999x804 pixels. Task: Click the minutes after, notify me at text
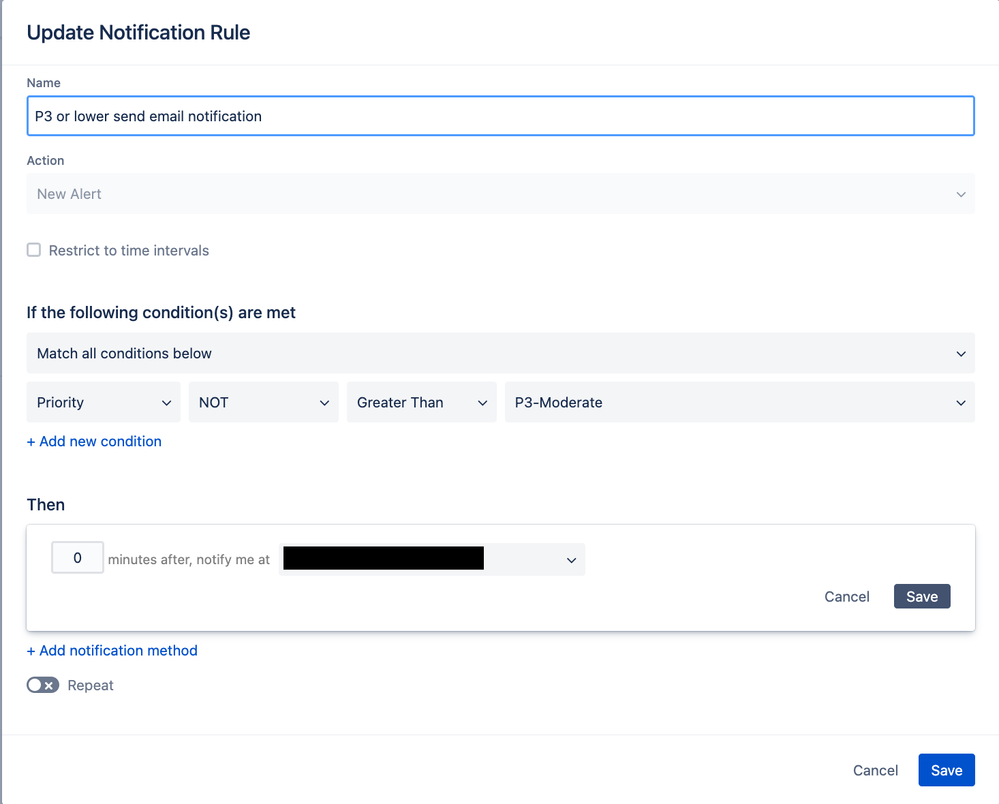click(x=189, y=559)
